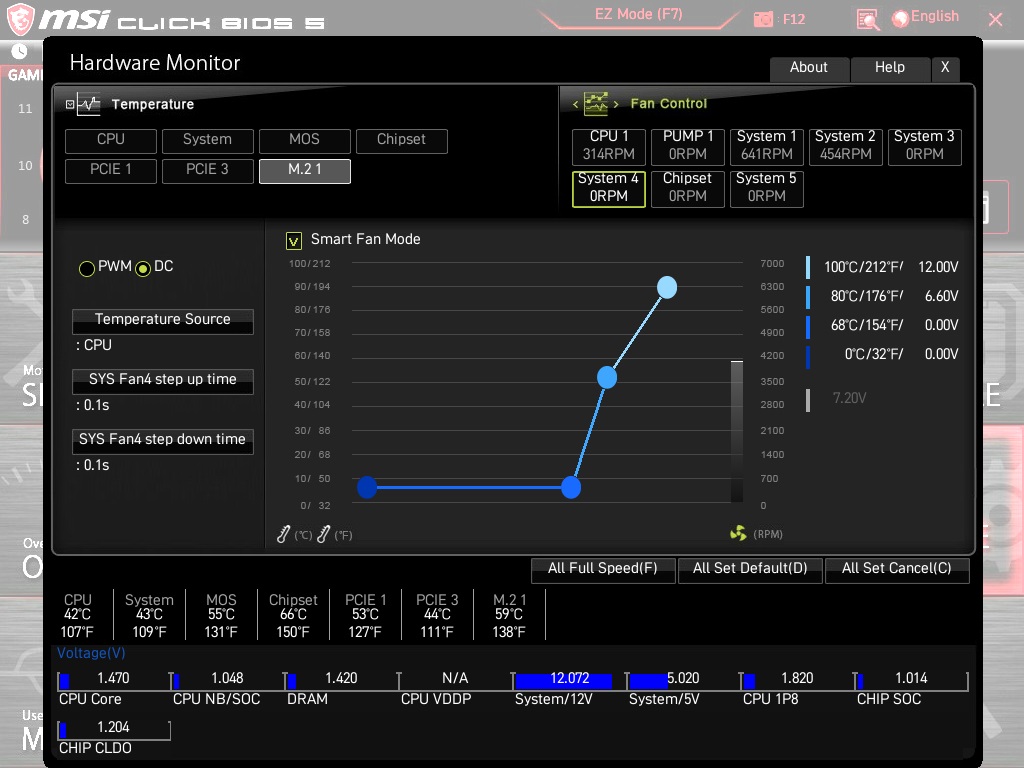Click the Celsius thermometer icon

pos(283,534)
